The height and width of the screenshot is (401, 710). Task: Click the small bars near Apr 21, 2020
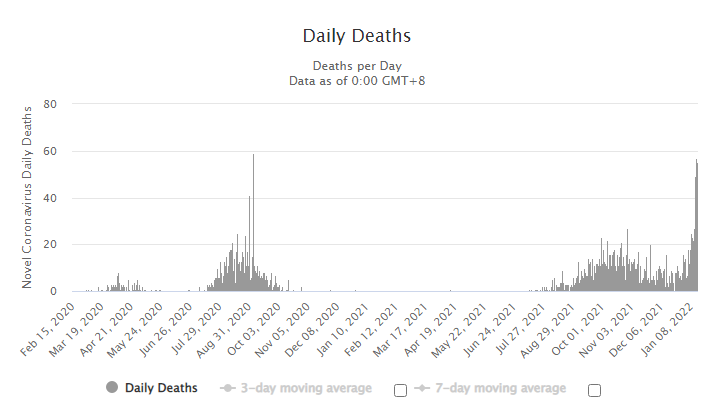point(119,283)
